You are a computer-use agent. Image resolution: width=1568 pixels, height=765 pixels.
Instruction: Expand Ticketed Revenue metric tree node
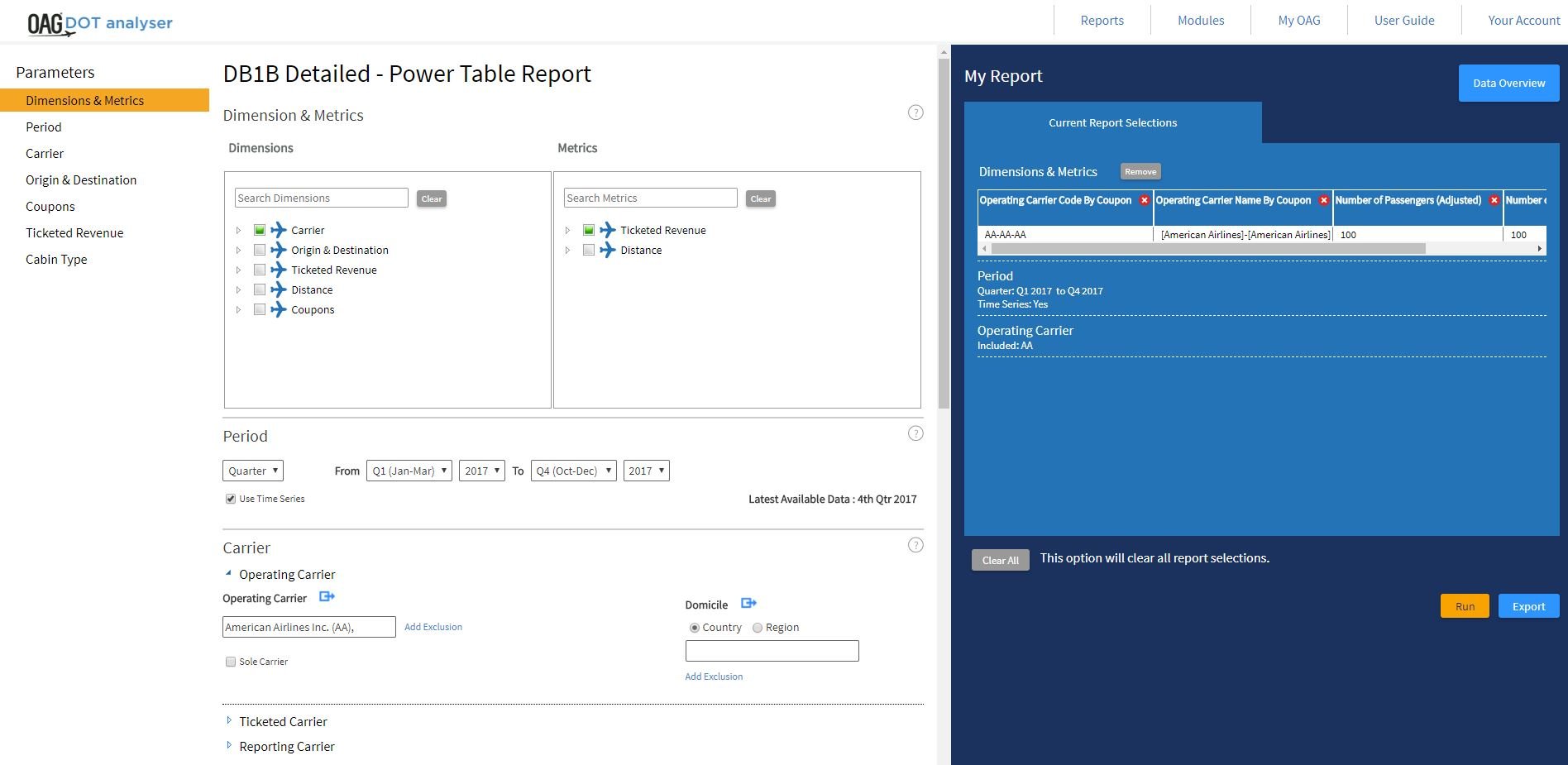[x=567, y=230]
